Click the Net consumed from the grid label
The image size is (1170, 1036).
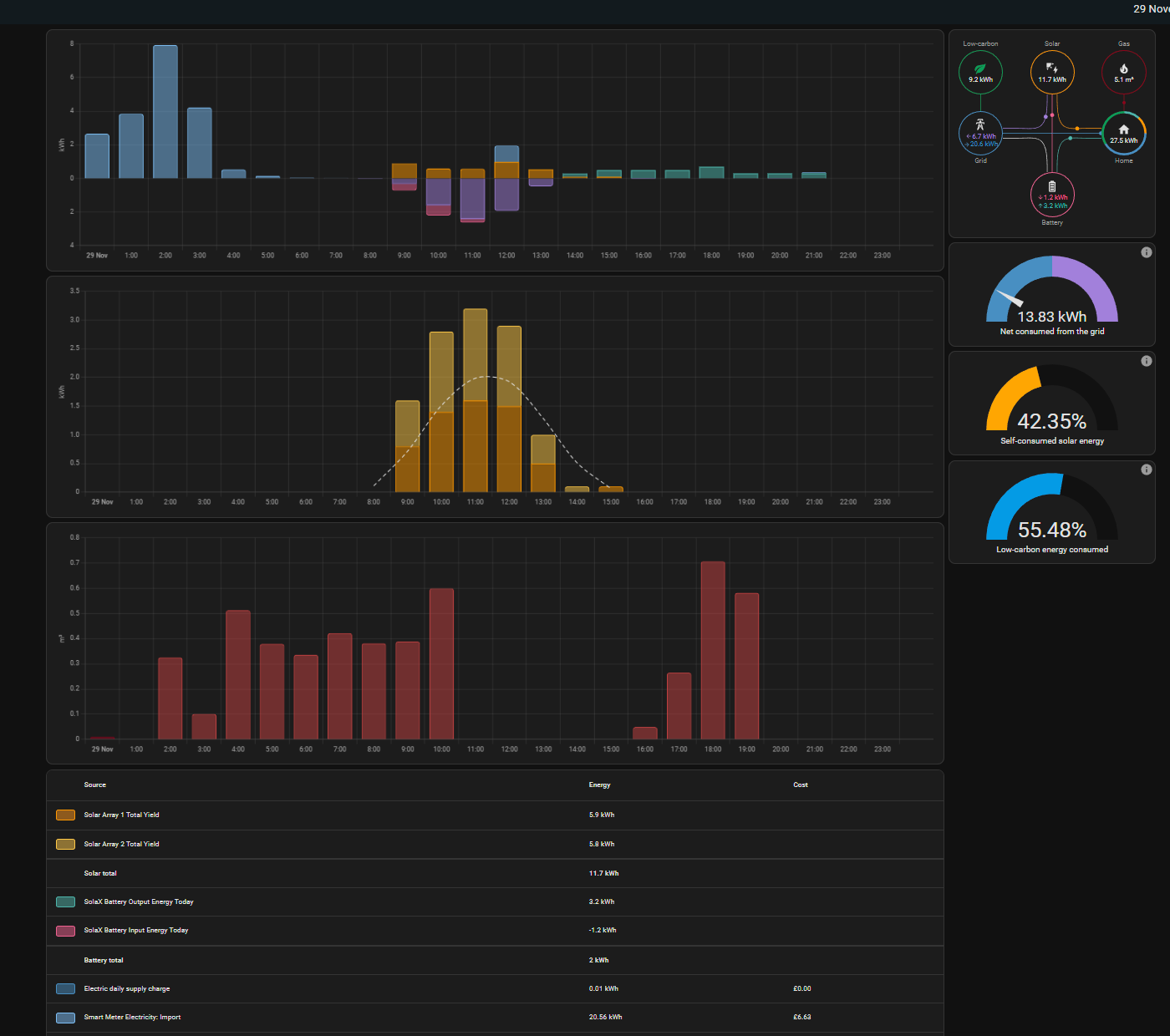pyautogui.click(x=1052, y=332)
